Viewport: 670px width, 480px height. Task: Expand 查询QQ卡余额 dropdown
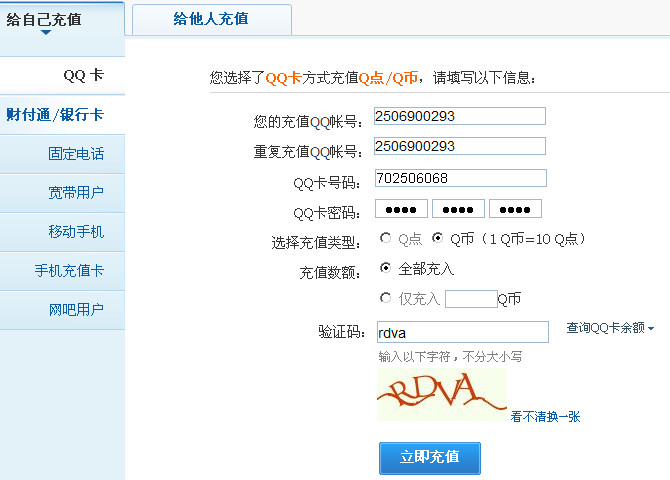click(610, 328)
